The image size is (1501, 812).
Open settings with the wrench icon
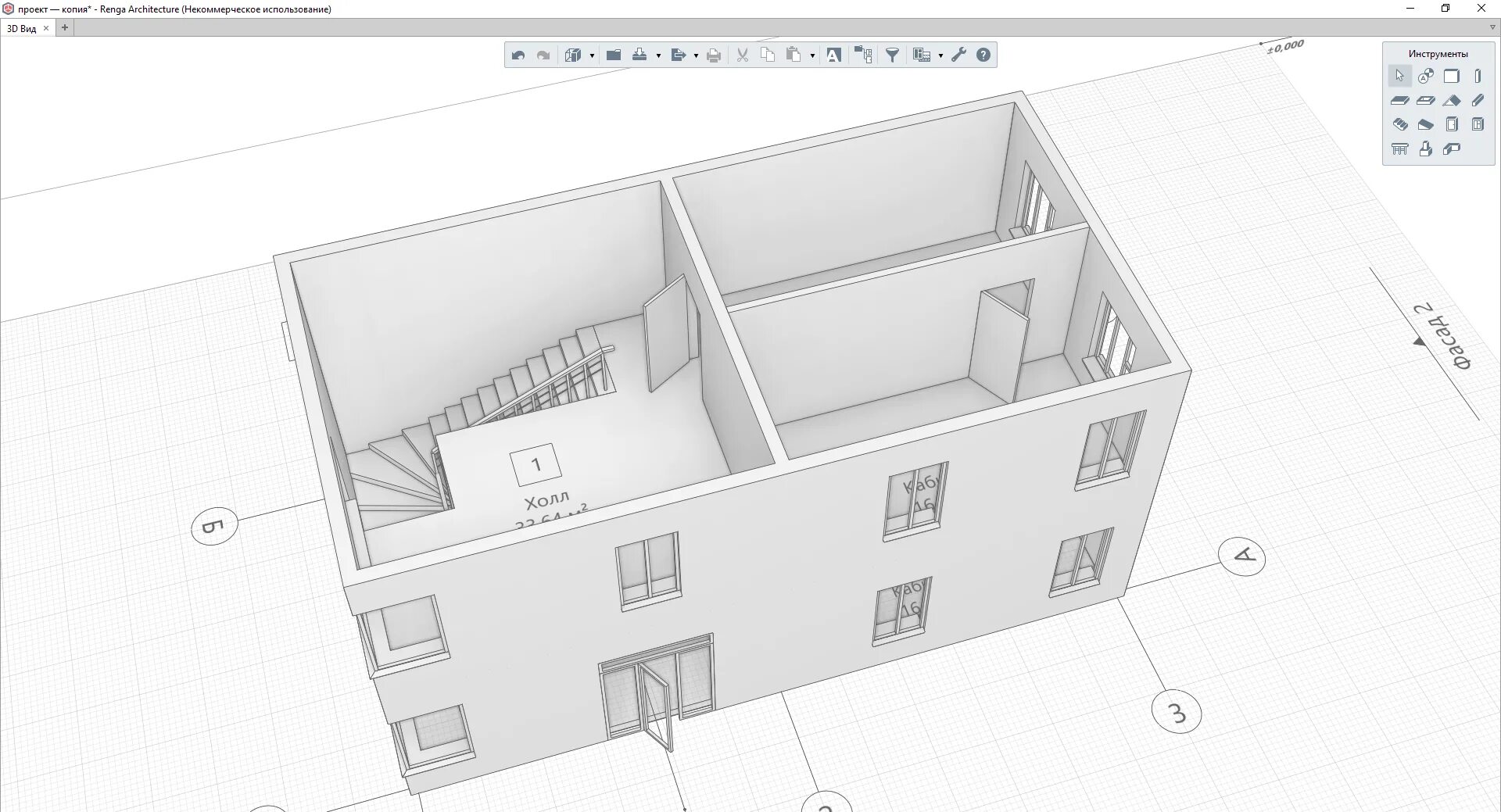coord(959,55)
